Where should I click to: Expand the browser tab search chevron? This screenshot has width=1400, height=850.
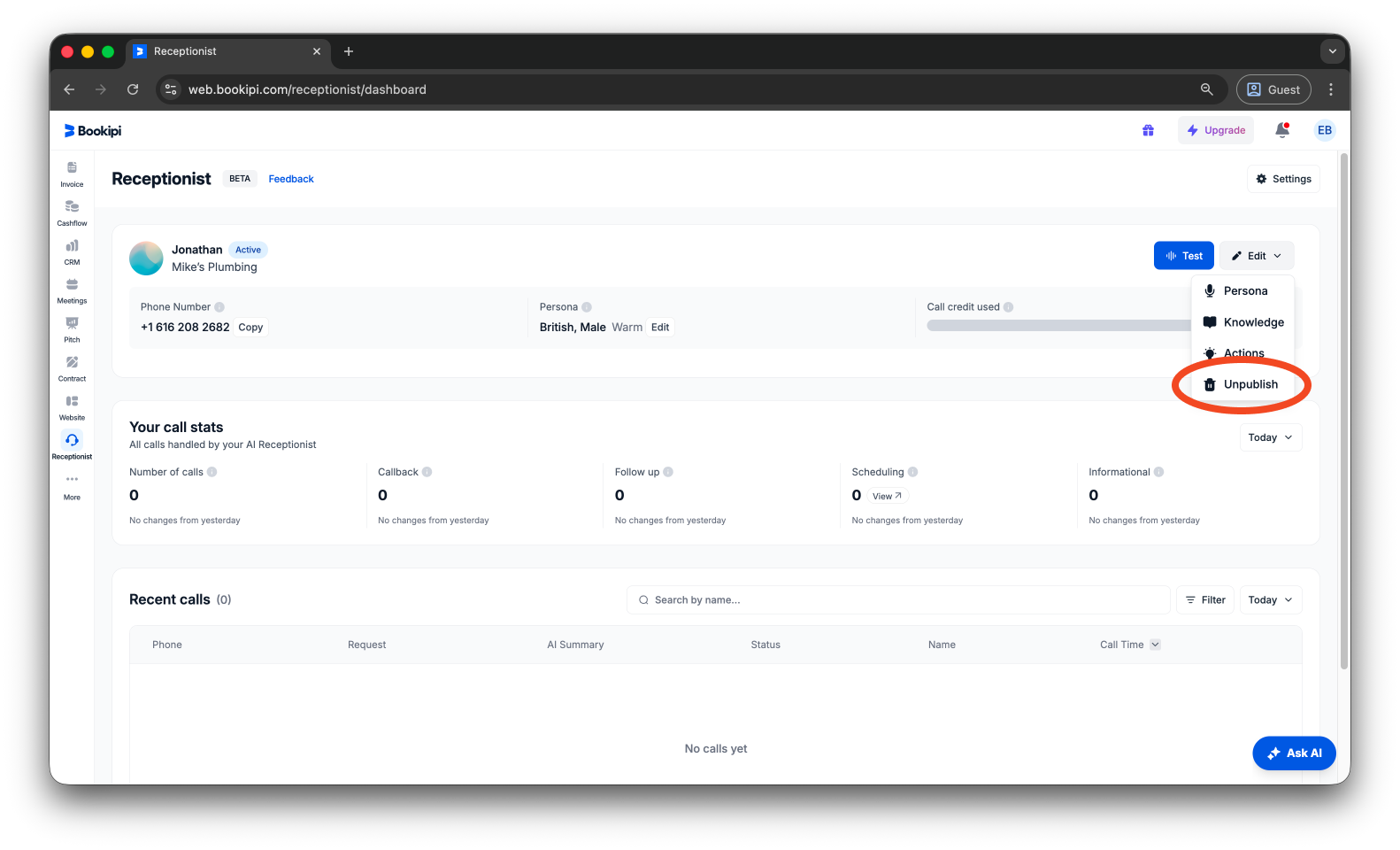click(x=1332, y=51)
